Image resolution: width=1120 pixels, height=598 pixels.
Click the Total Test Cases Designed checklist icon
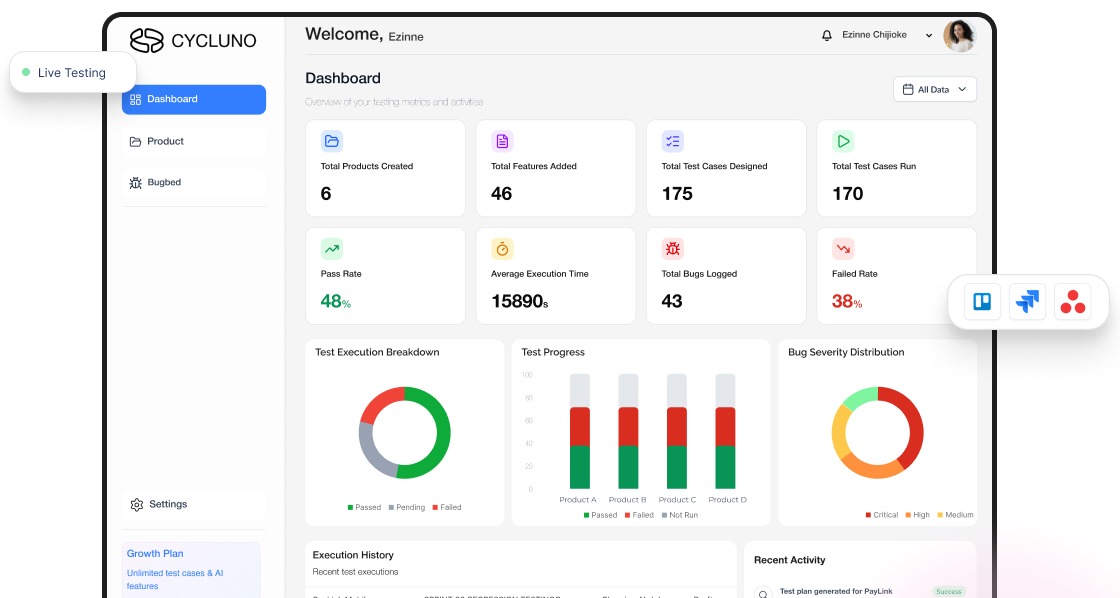point(673,141)
